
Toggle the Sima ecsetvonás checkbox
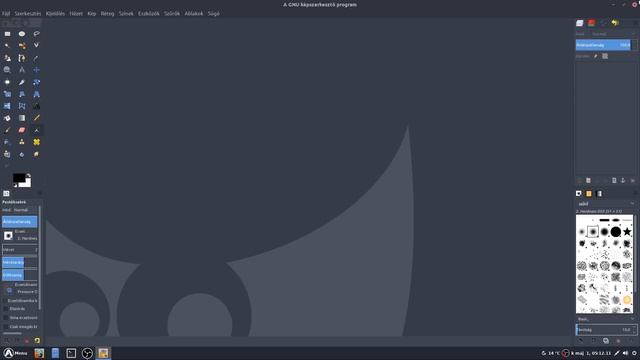pyautogui.click(x=6, y=318)
